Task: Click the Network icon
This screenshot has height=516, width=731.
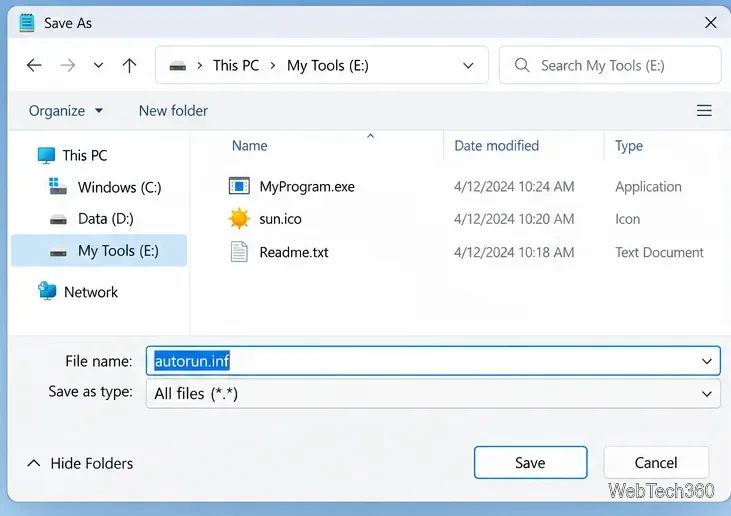Action: [47, 291]
